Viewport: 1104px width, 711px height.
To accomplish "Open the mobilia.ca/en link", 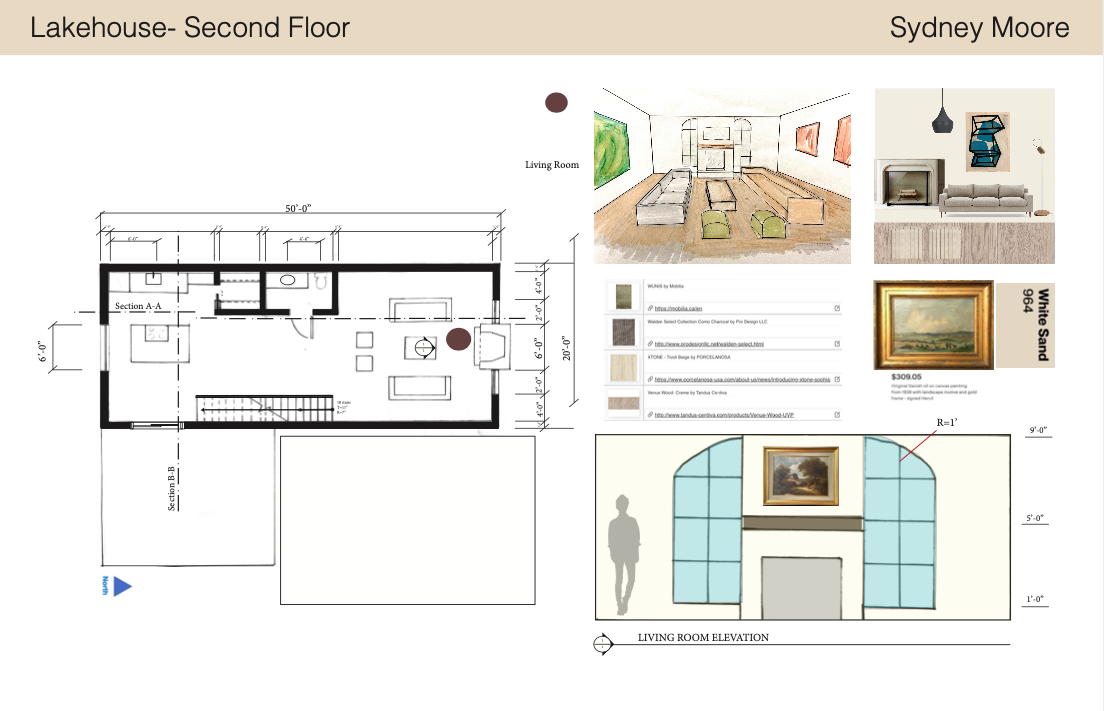I will click(x=678, y=308).
